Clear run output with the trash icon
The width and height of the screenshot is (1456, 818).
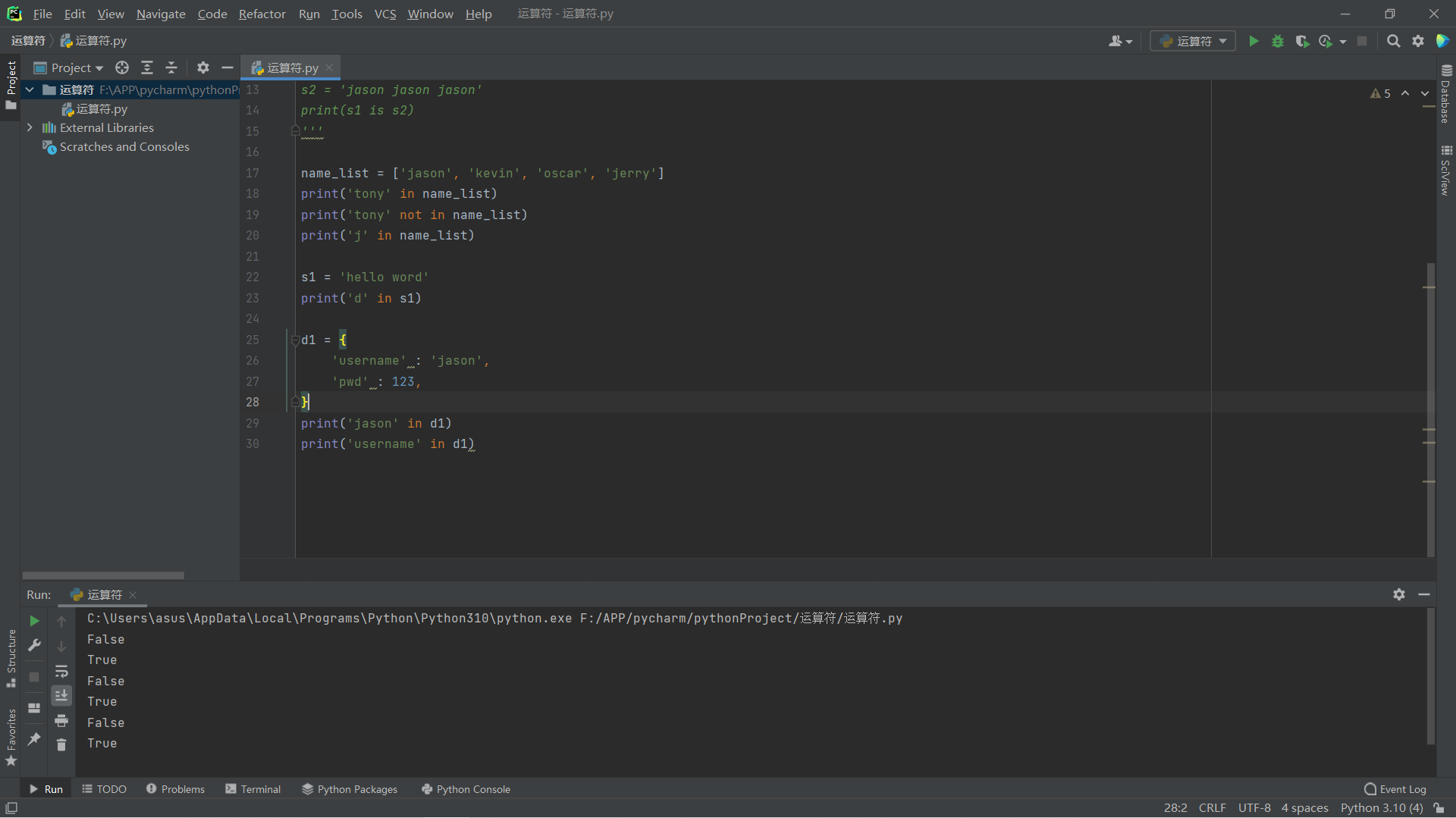(x=61, y=744)
